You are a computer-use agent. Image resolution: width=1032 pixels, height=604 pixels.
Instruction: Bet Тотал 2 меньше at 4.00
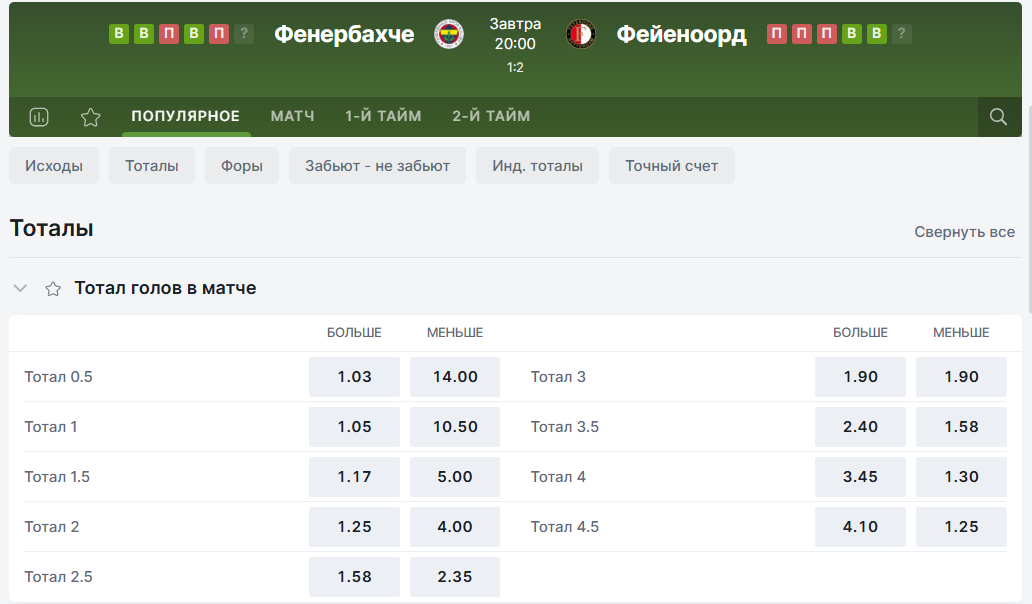pos(455,527)
